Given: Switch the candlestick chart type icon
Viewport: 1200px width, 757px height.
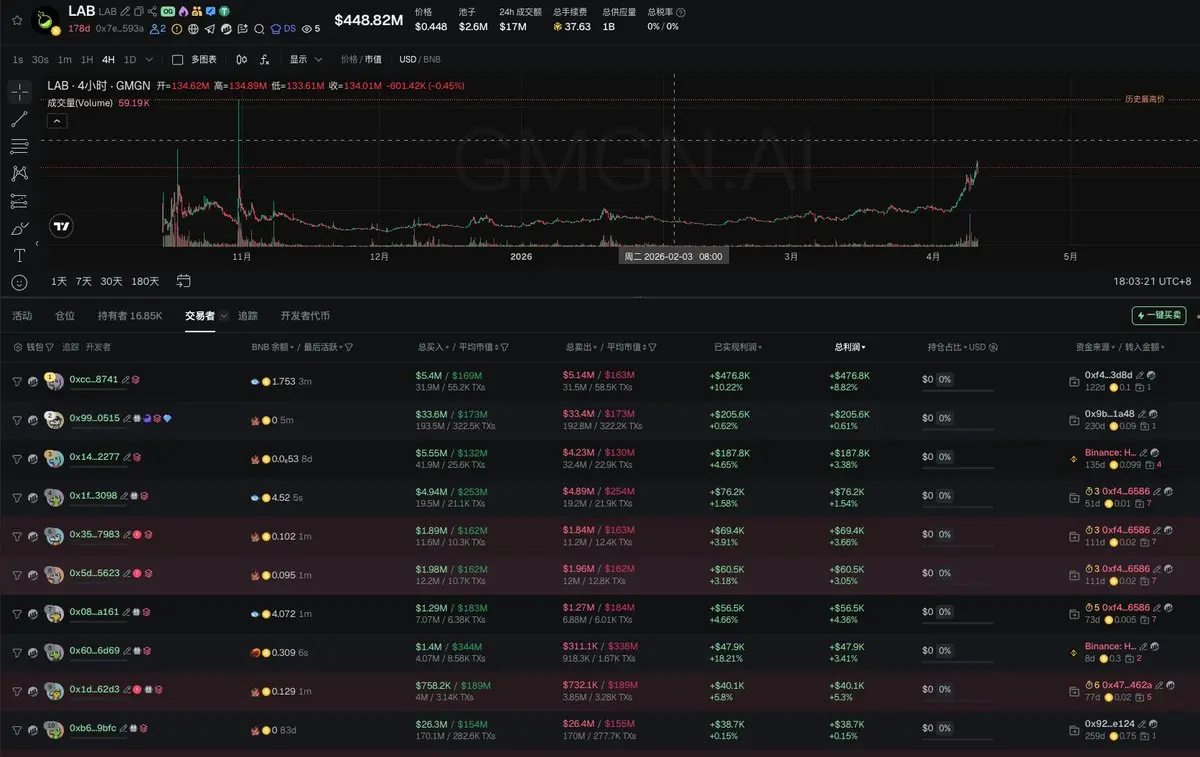Looking at the screenshot, I should point(241,60).
